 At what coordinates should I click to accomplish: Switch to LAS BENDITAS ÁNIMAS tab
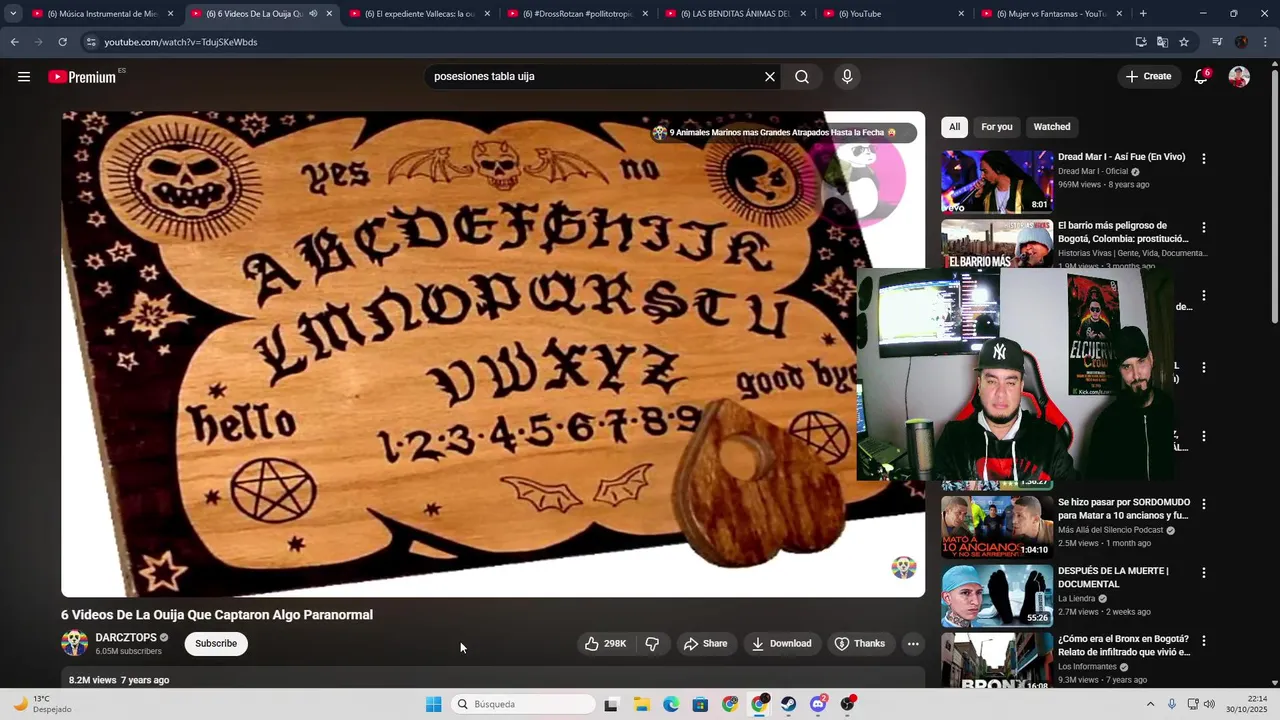point(735,14)
